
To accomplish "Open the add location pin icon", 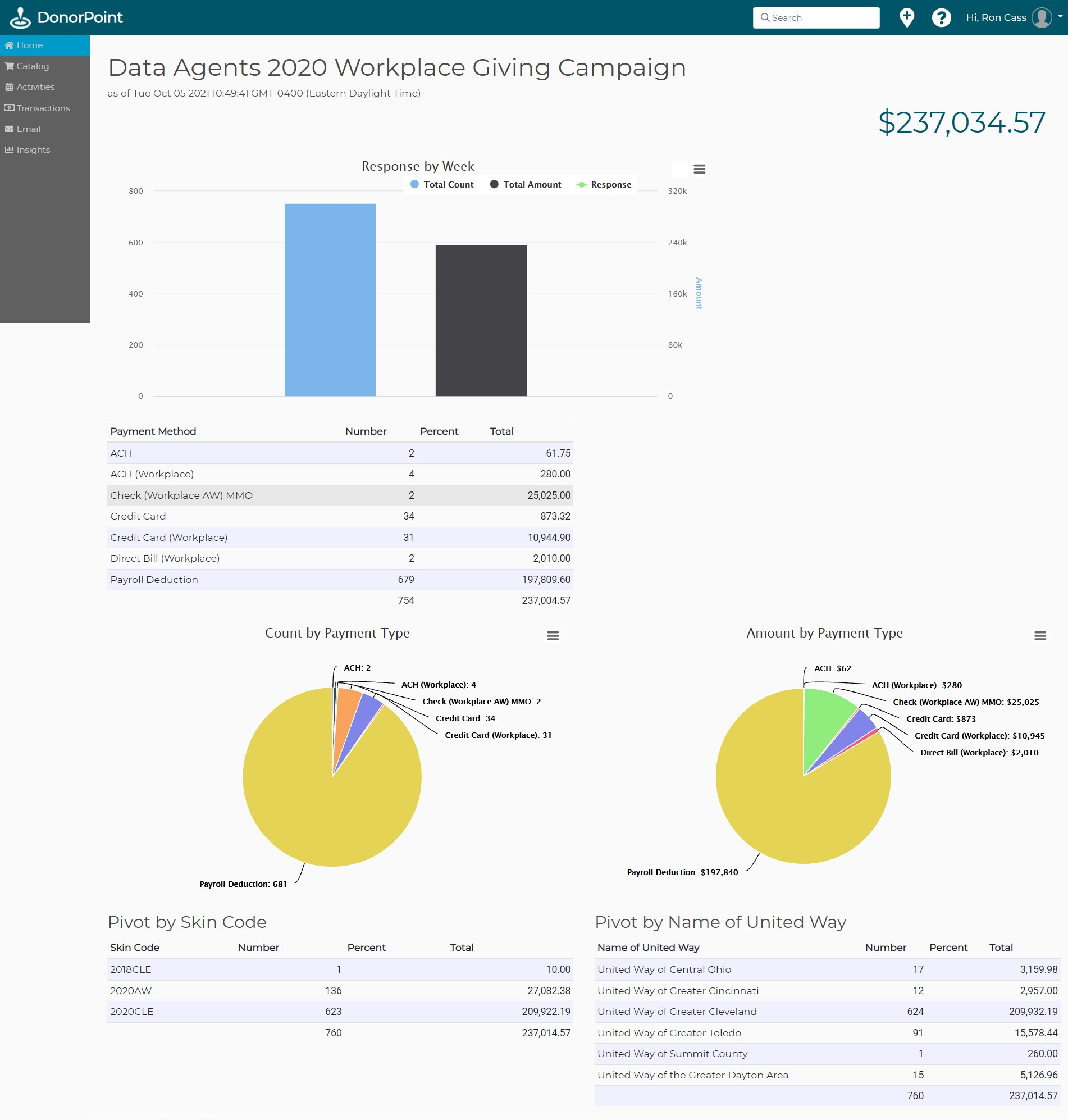I will tap(906, 17).
